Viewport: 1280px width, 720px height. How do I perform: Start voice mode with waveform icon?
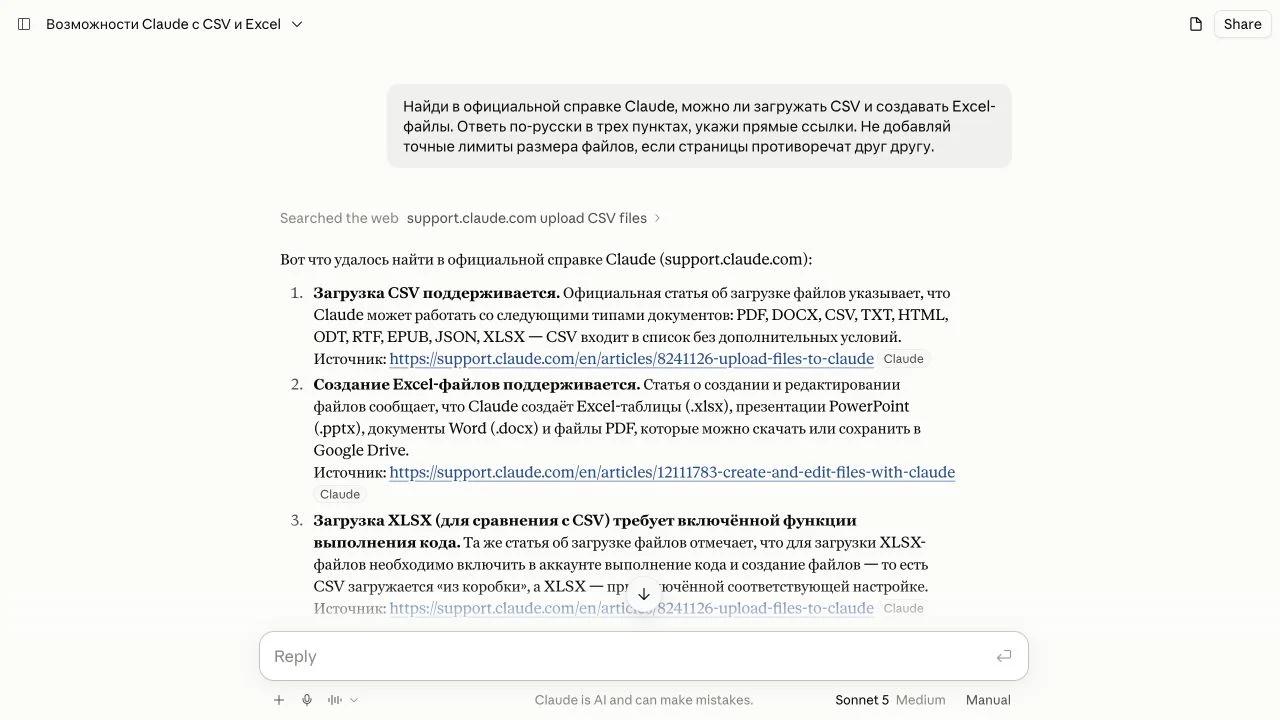[336, 700]
